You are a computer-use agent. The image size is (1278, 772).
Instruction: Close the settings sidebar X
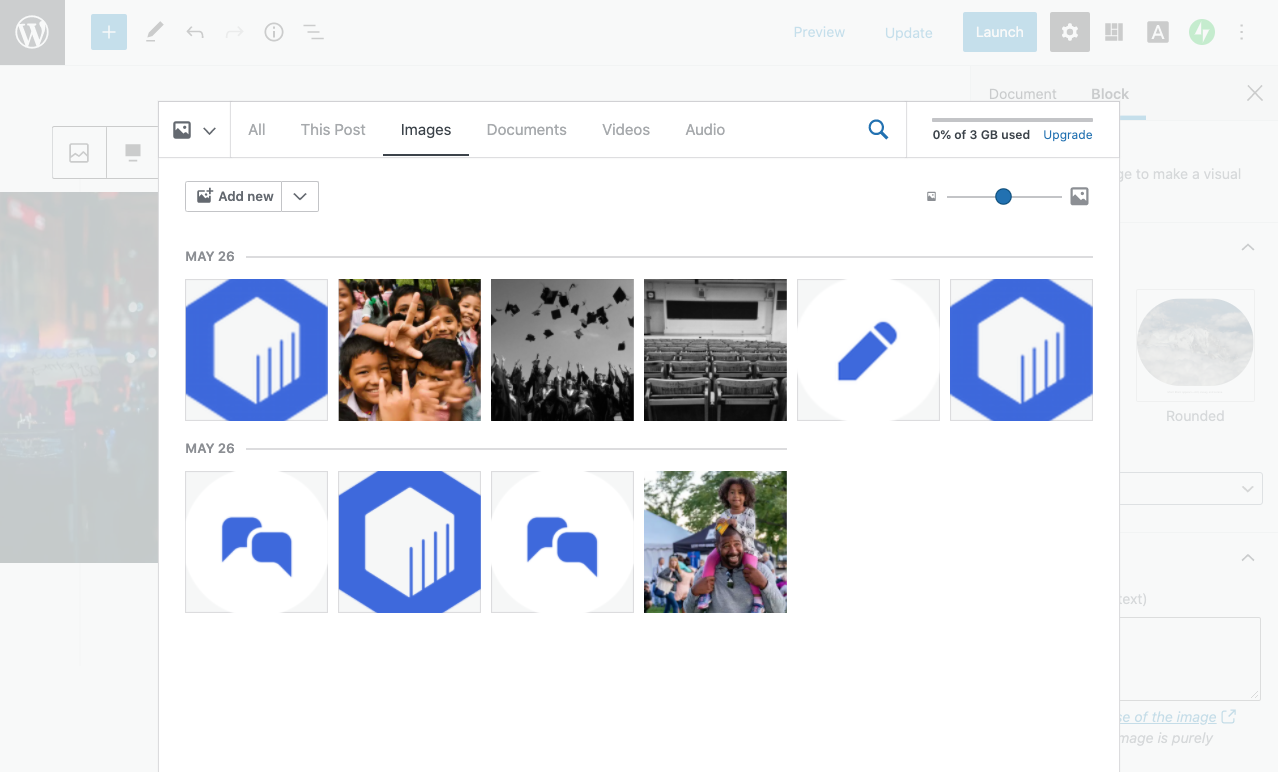tap(1255, 93)
